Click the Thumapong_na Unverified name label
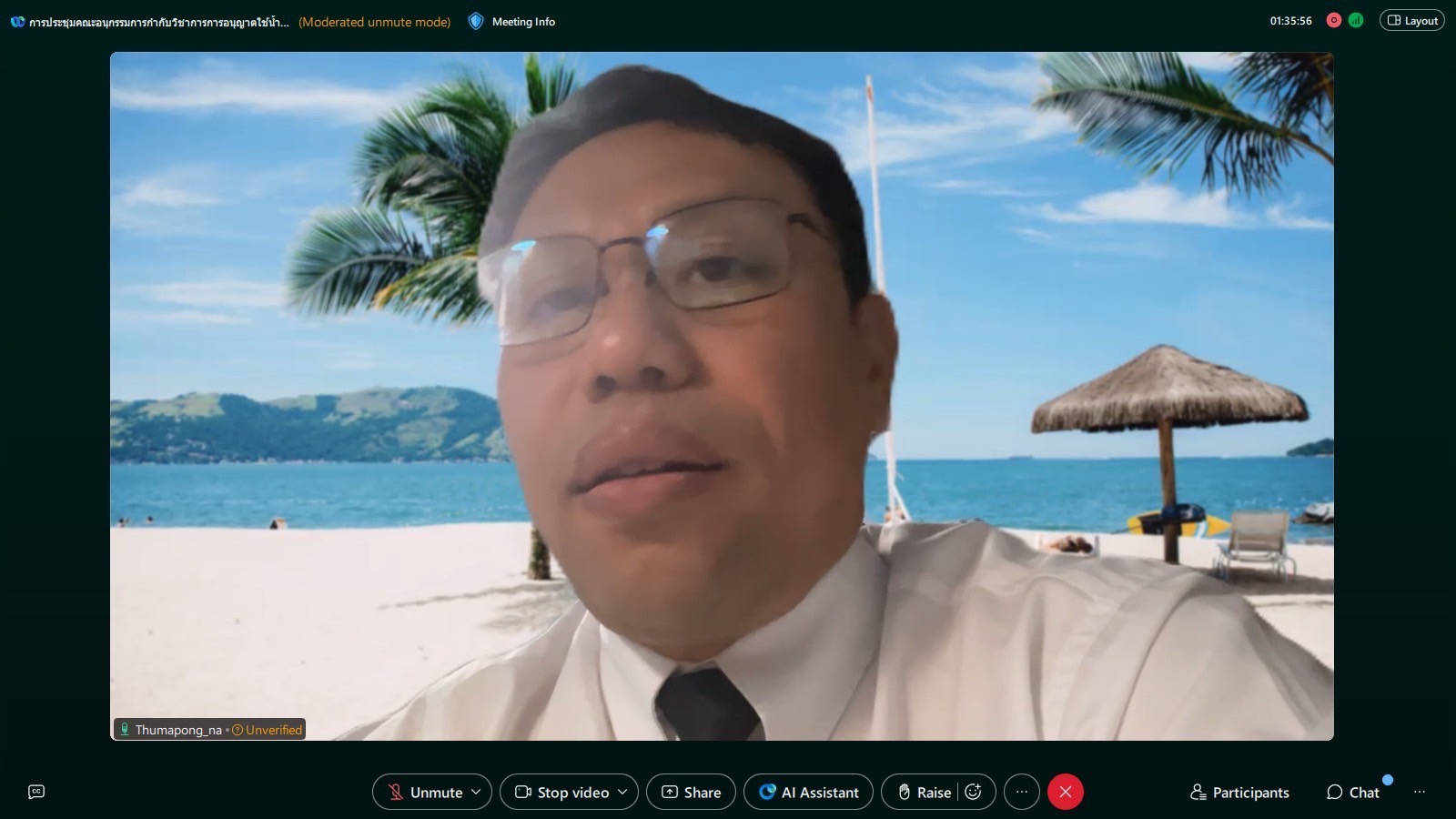Image resolution: width=1456 pixels, height=819 pixels. pyautogui.click(x=210, y=730)
